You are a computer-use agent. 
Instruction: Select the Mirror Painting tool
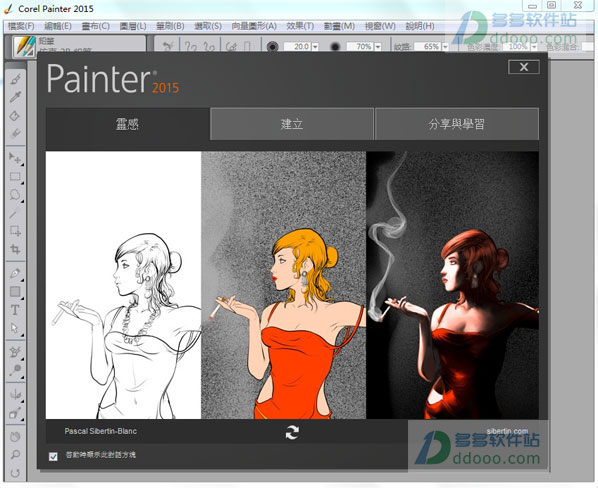(15, 394)
